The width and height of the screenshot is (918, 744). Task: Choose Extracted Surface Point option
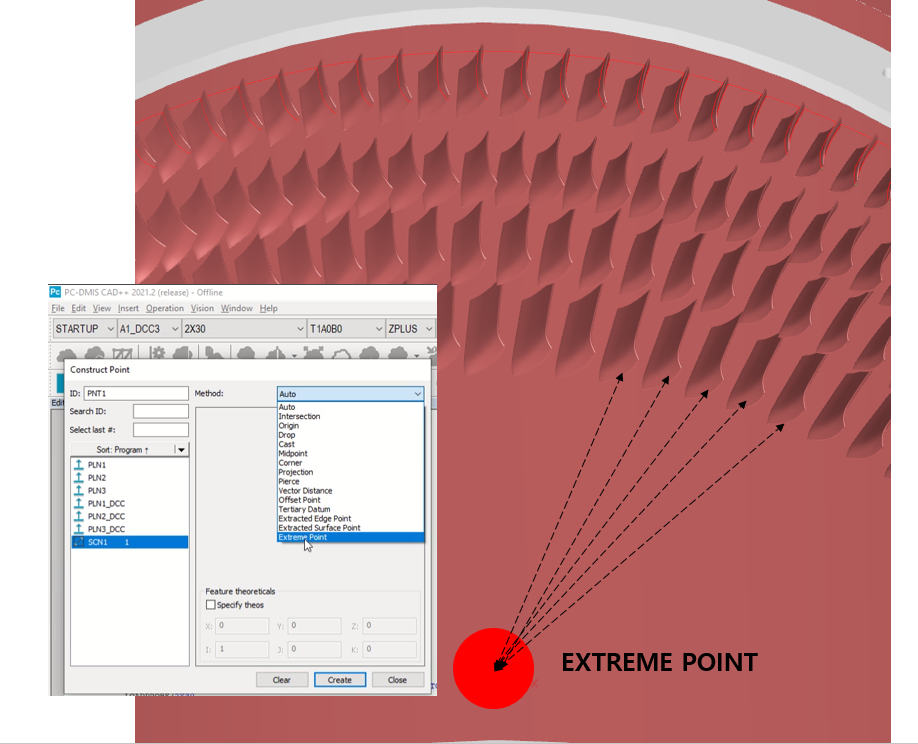[350, 528]
